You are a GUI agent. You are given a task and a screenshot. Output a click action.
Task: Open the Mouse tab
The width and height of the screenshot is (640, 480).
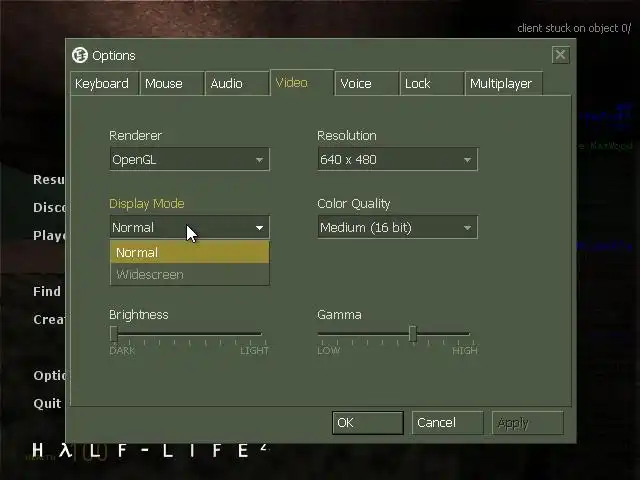tap(172, 83)
